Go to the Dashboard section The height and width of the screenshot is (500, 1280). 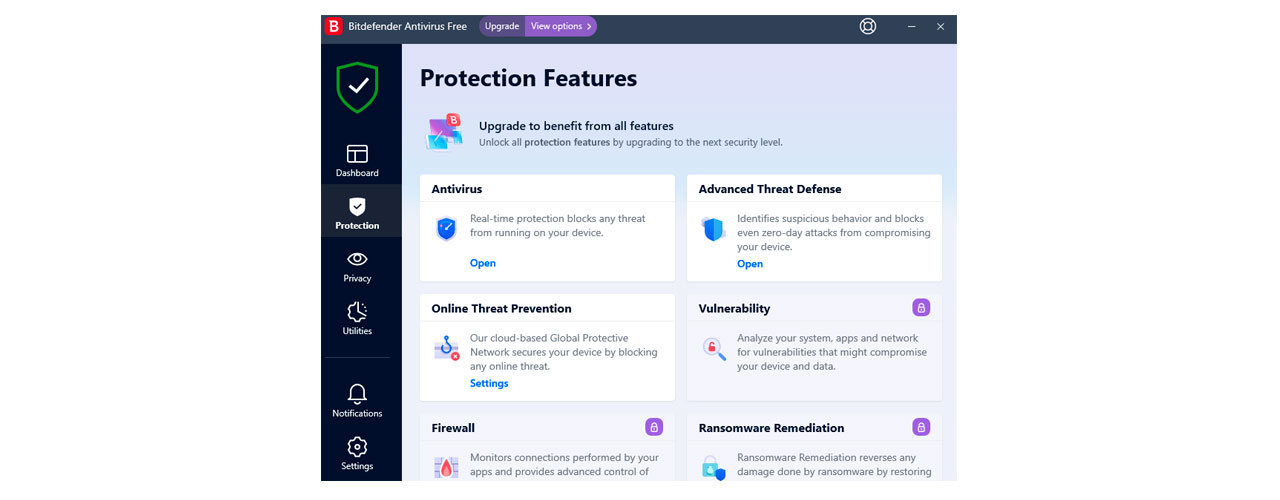pos(357,160)
